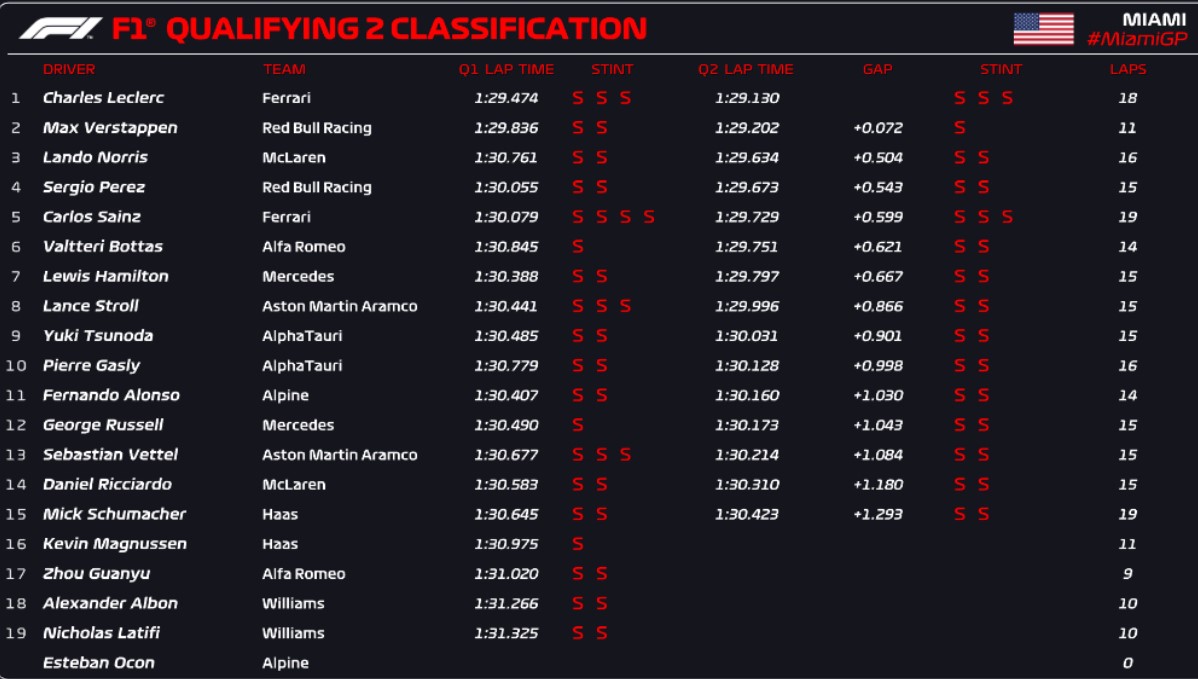The image size is (1198, 679).
Task: Sort by the Q1 LAP TIME header
Action: (506, 70)
